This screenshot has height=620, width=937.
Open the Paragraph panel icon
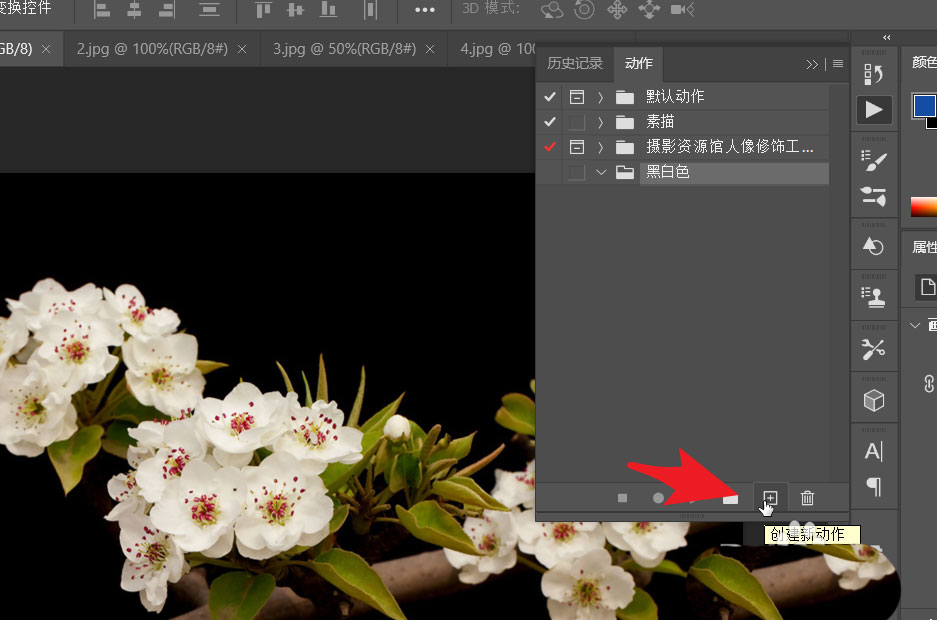874,486
